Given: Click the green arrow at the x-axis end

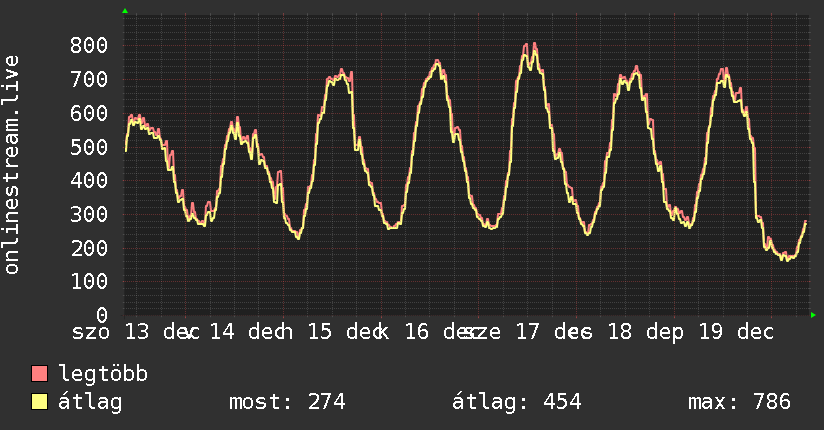Looking at the screenshot, I should coord(813,315).
